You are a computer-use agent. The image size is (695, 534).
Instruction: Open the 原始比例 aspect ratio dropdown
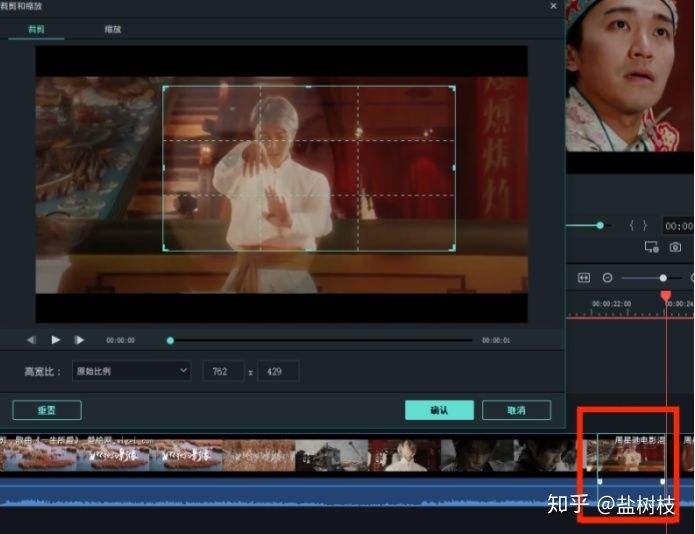pyautogui.click(x=132, y=371)
